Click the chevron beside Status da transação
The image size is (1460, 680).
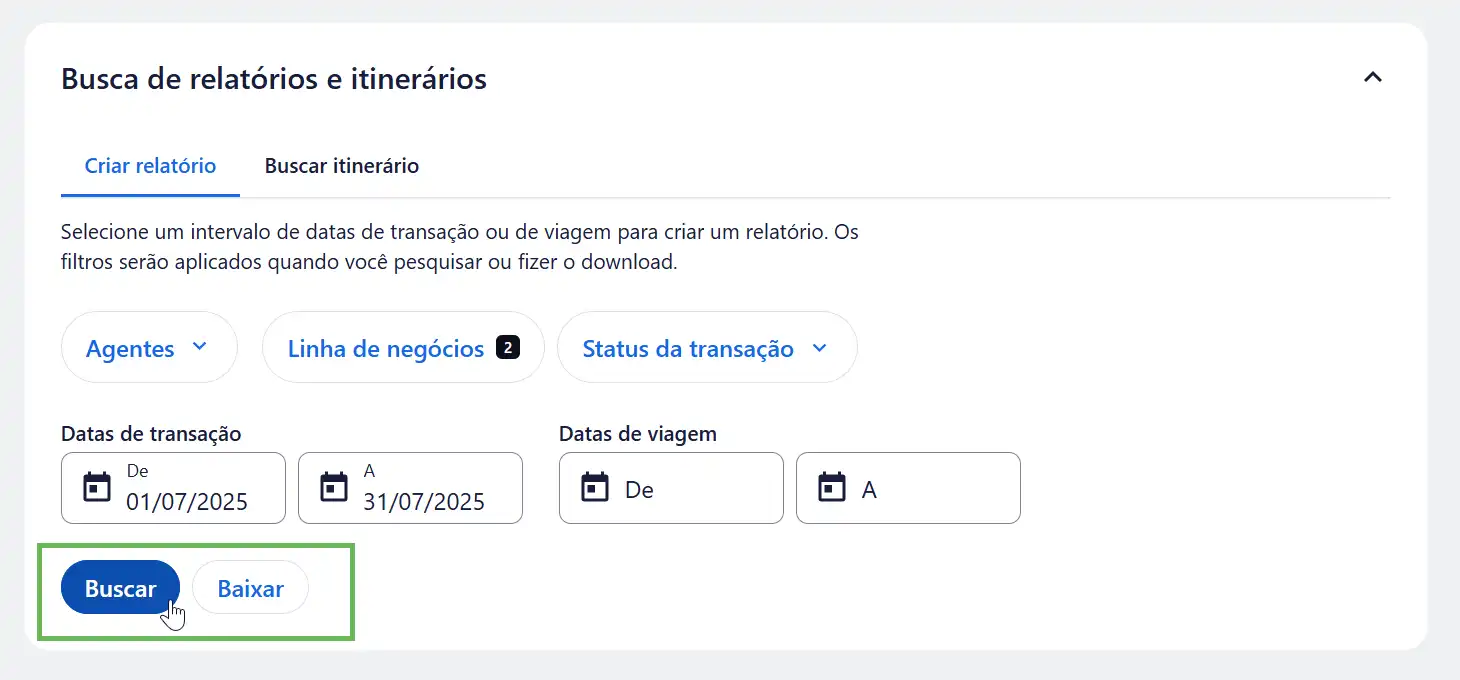point(820,348)
